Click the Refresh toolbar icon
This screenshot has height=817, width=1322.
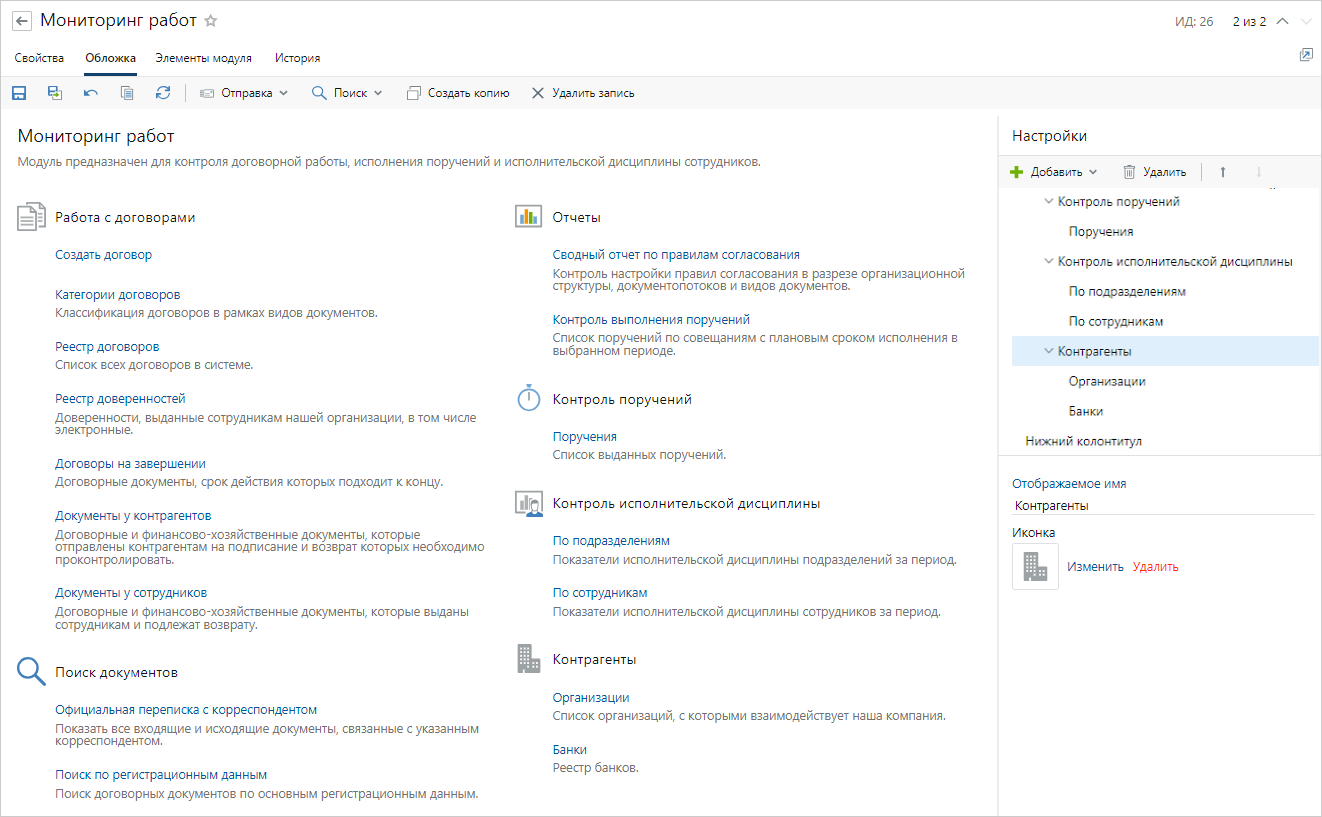pos(163,93)
